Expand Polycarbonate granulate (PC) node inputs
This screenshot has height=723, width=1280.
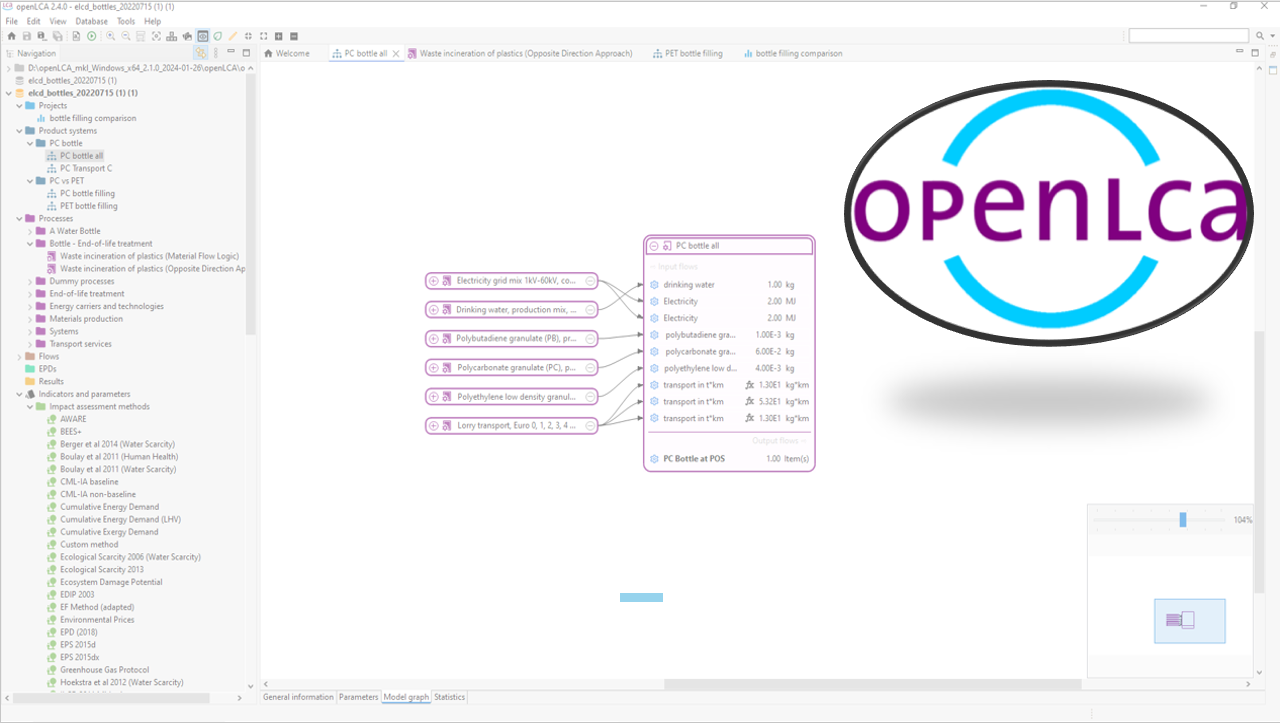pyautogui.click(x=433, y=367)
